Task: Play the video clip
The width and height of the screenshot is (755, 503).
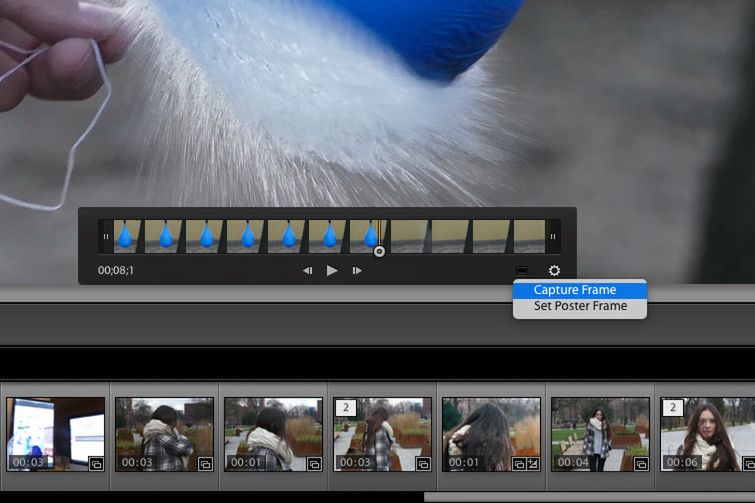Action: point(332,271)
